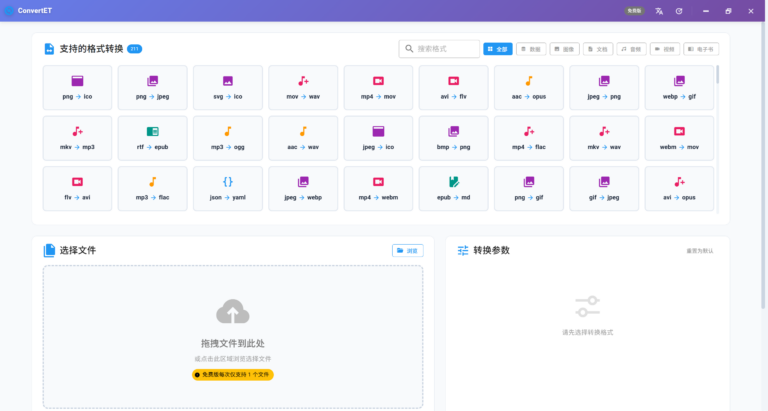The width and height of the screenshot is (768, 411).
Task: Click the format list vertical scrollbar
Action: 718,74
